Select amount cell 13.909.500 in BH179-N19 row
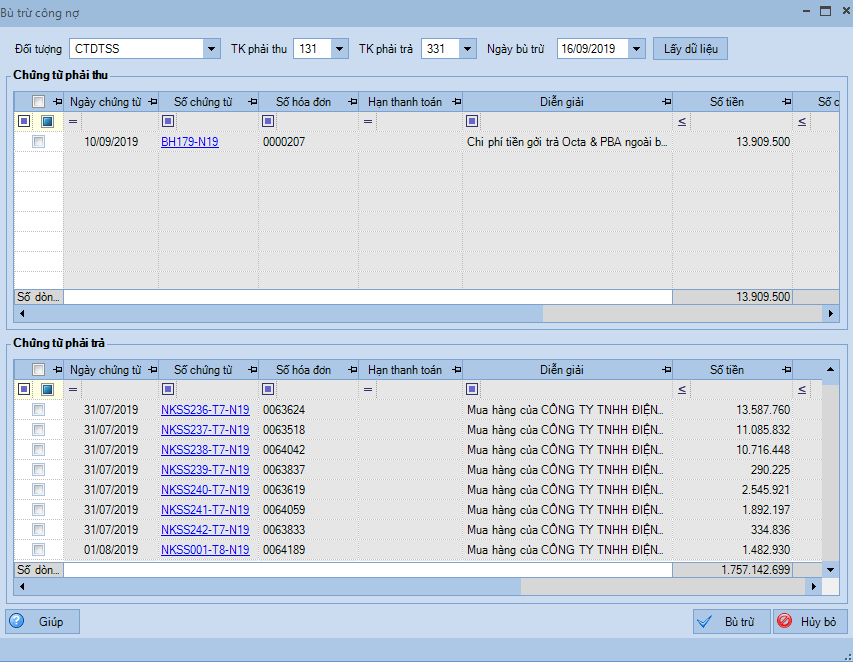The width and height of the screenshot is (853, 662). tap(732, 142)
